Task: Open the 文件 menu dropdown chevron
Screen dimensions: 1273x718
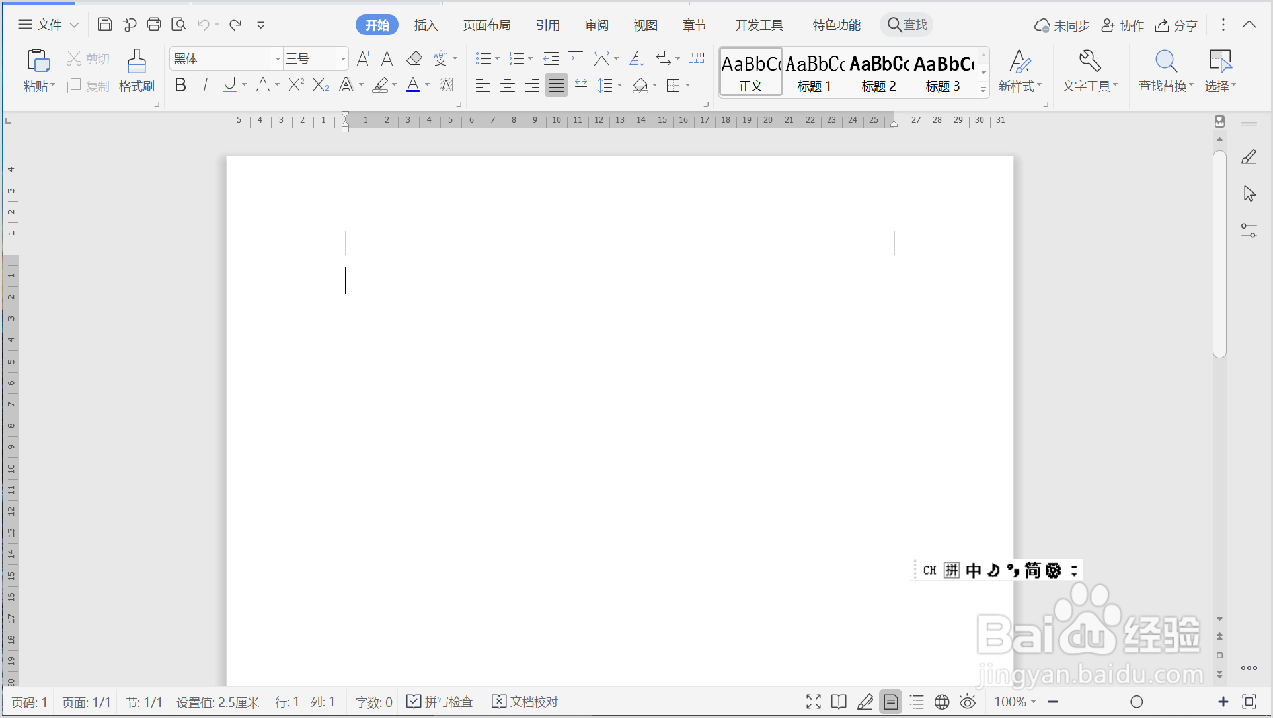Action: (74, 25)
